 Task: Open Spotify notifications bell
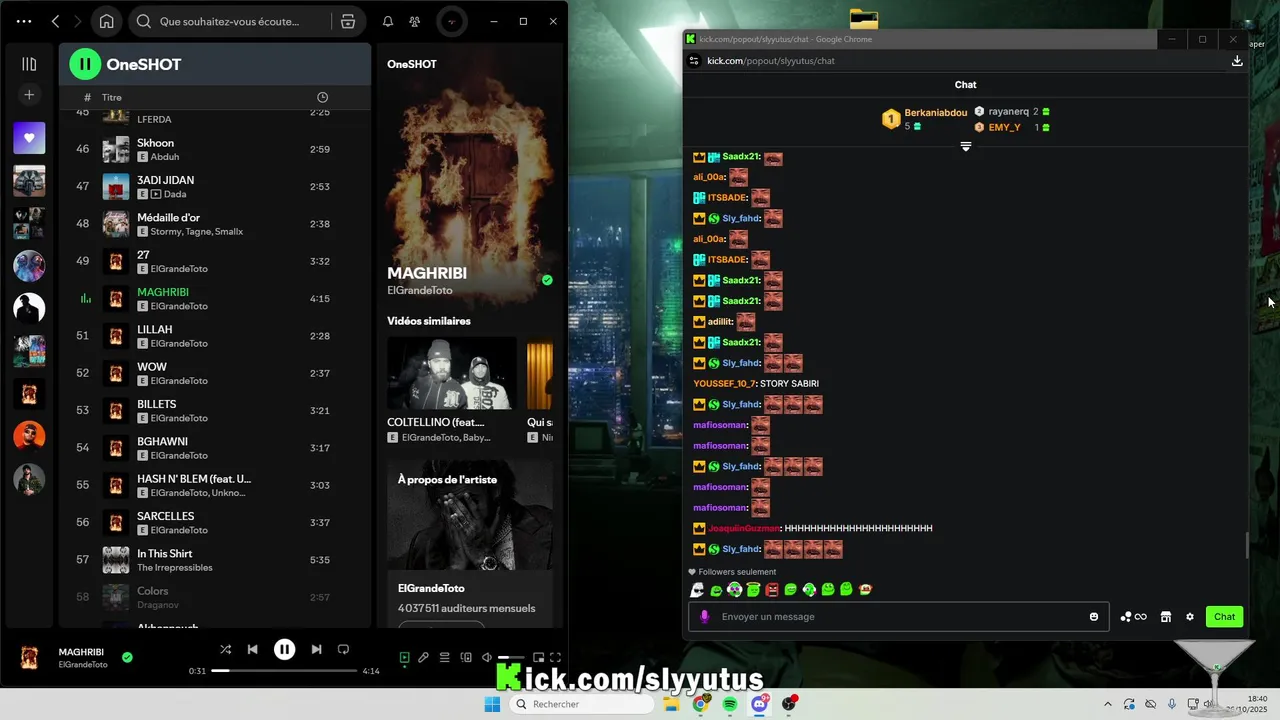388,21
